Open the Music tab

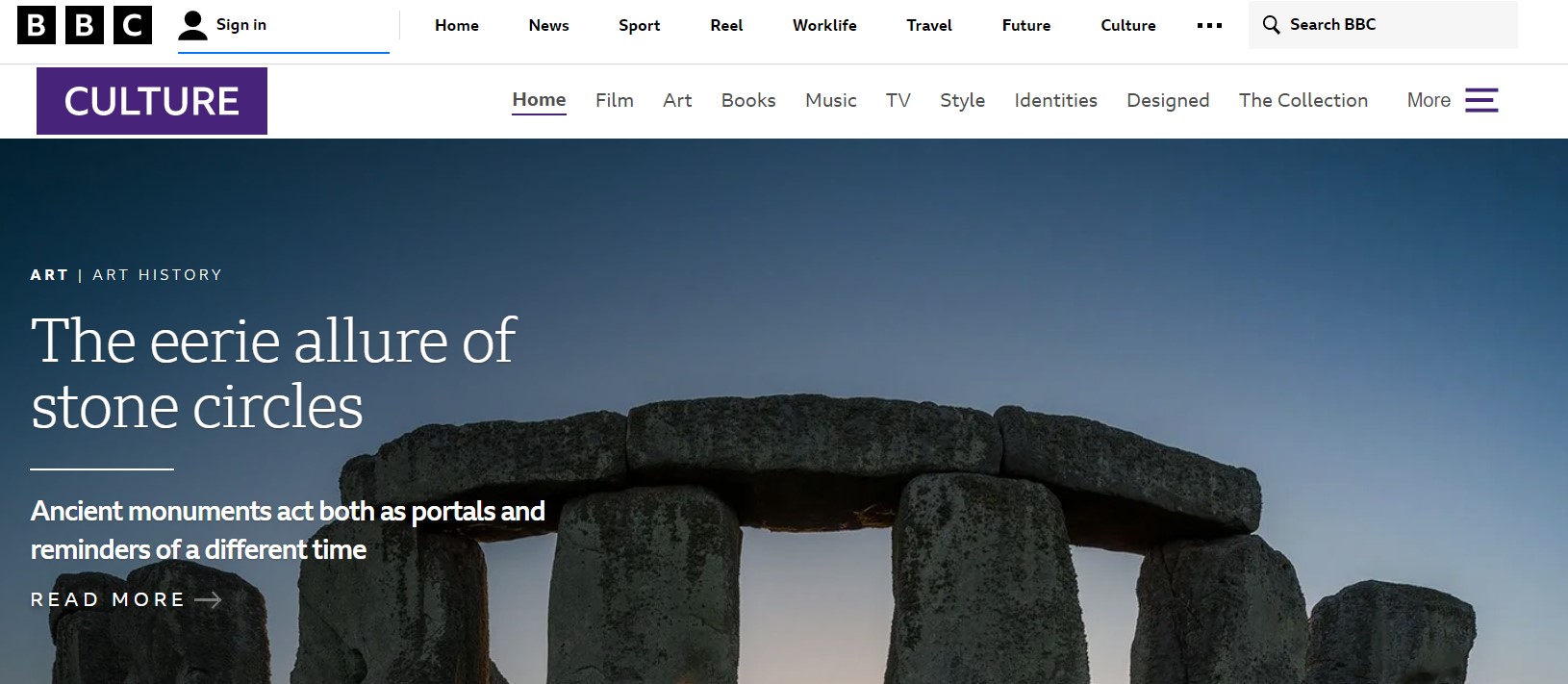coord(831,100)
